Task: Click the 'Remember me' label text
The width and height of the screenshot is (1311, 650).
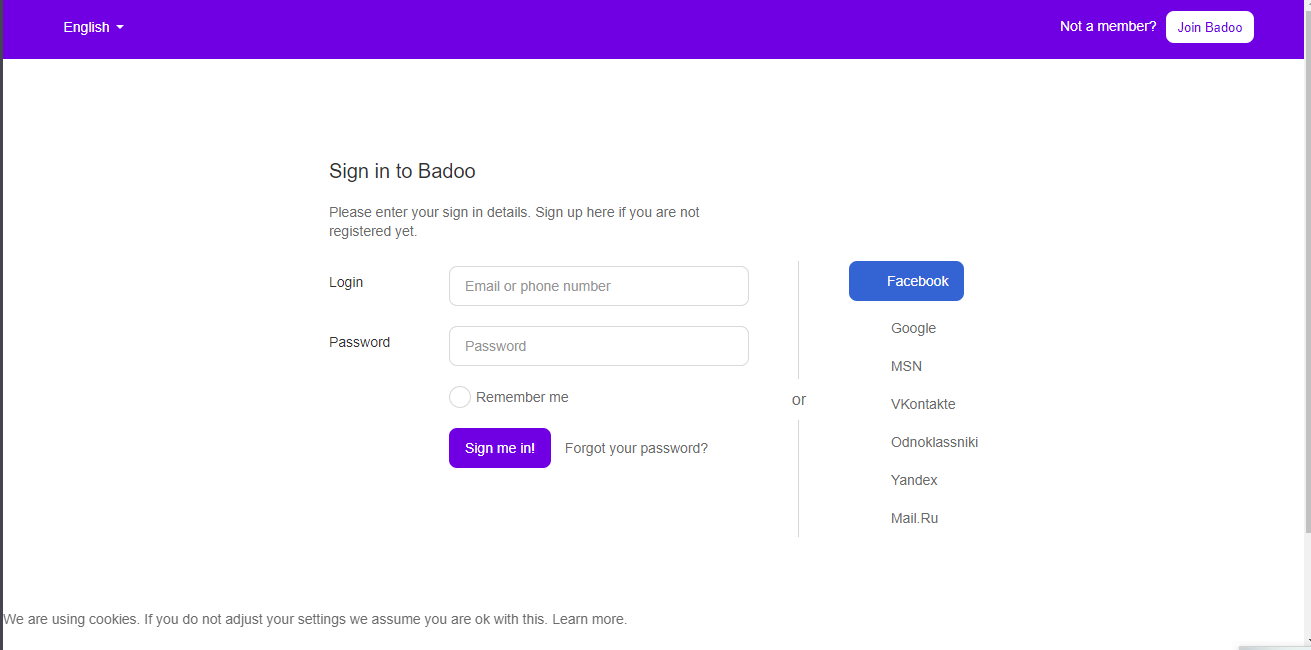Action: pyautogui.click(x=522, y=397)
